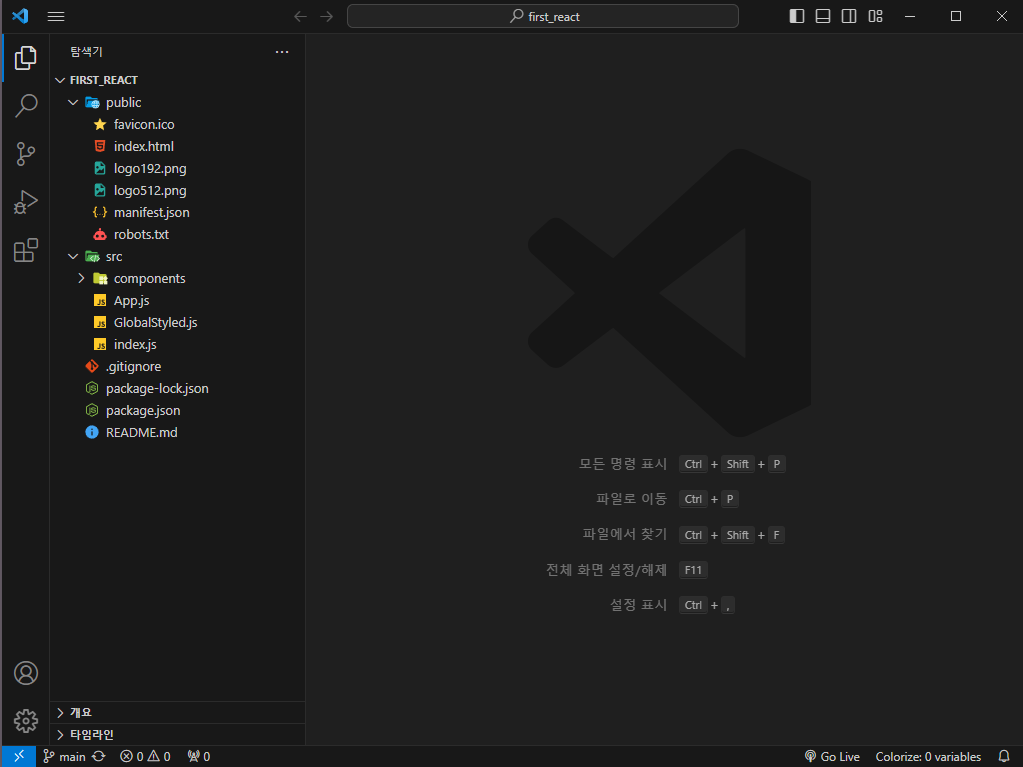The height and width of the screenshot is (767, 1023).
Task: Click the 탐색기 explorer panel title
Action: [x=86, y=52]
